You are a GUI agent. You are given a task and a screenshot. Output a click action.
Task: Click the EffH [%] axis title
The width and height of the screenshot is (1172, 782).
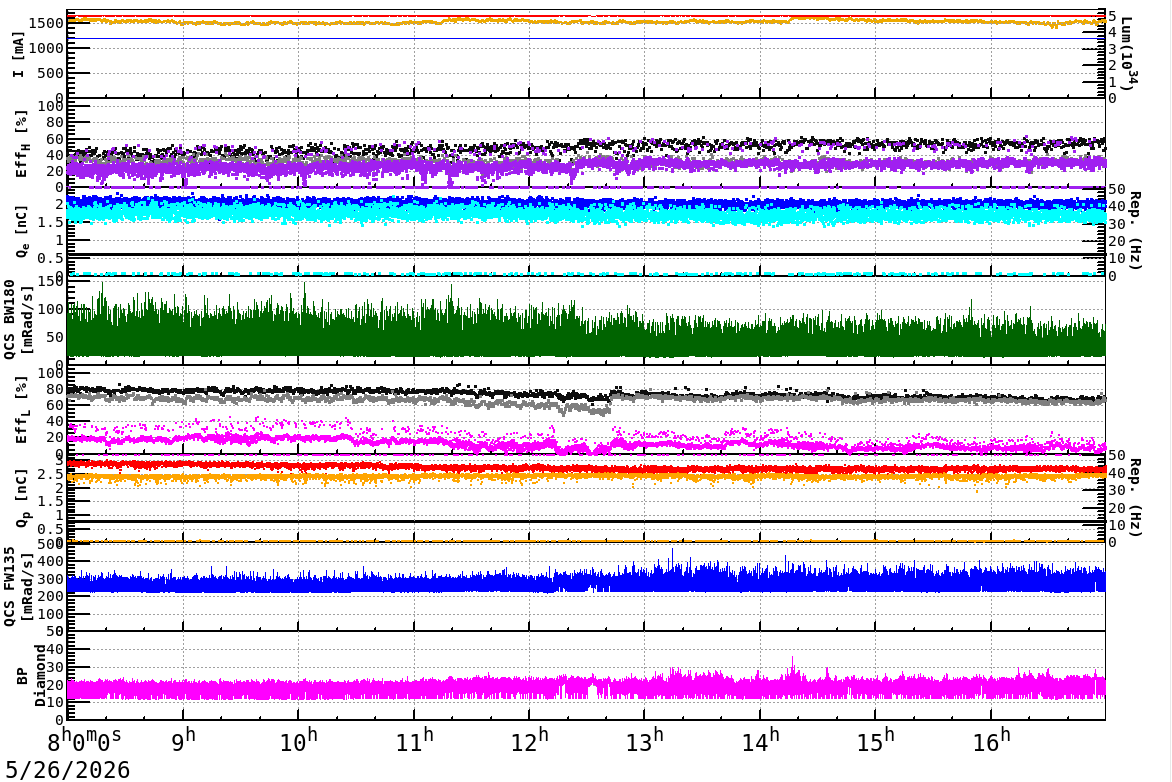coord(22,144)
